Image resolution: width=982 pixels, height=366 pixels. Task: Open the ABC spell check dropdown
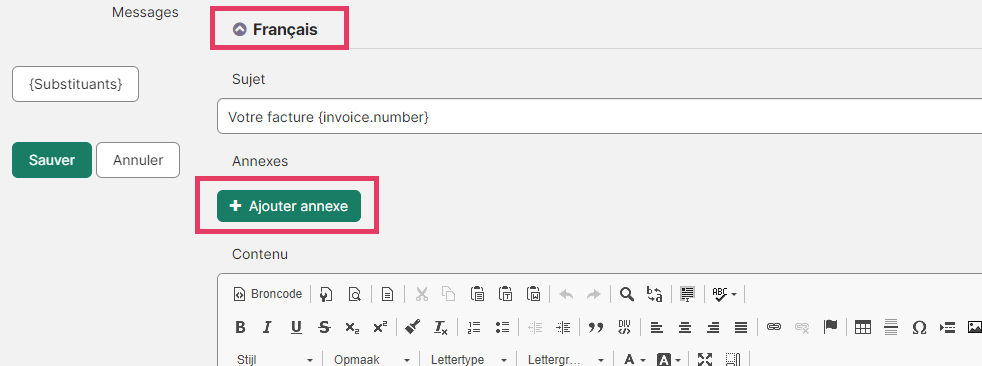tap(725, 294)
